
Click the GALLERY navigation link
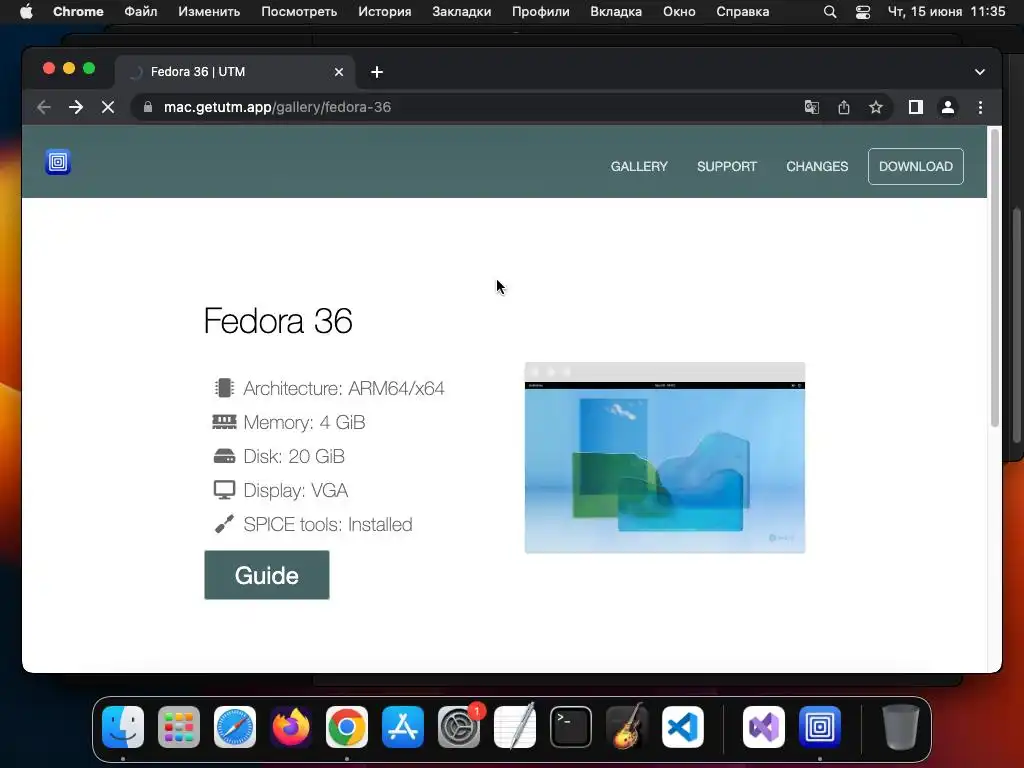pos(639,167)
